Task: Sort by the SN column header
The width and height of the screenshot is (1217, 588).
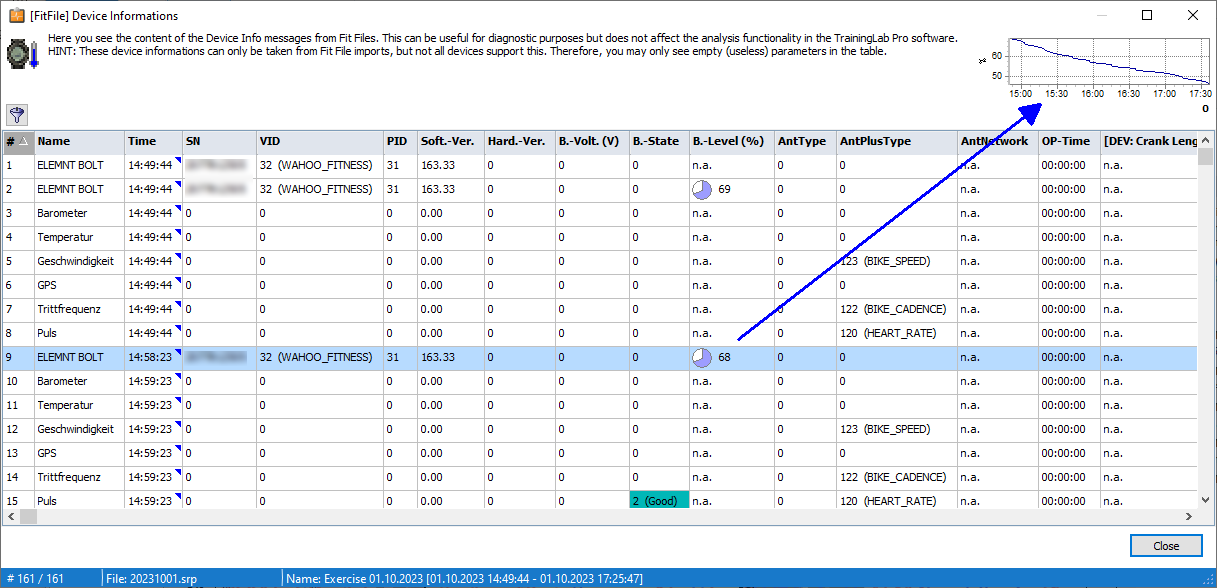Action: pyautogui.click(x=219, y=141)
